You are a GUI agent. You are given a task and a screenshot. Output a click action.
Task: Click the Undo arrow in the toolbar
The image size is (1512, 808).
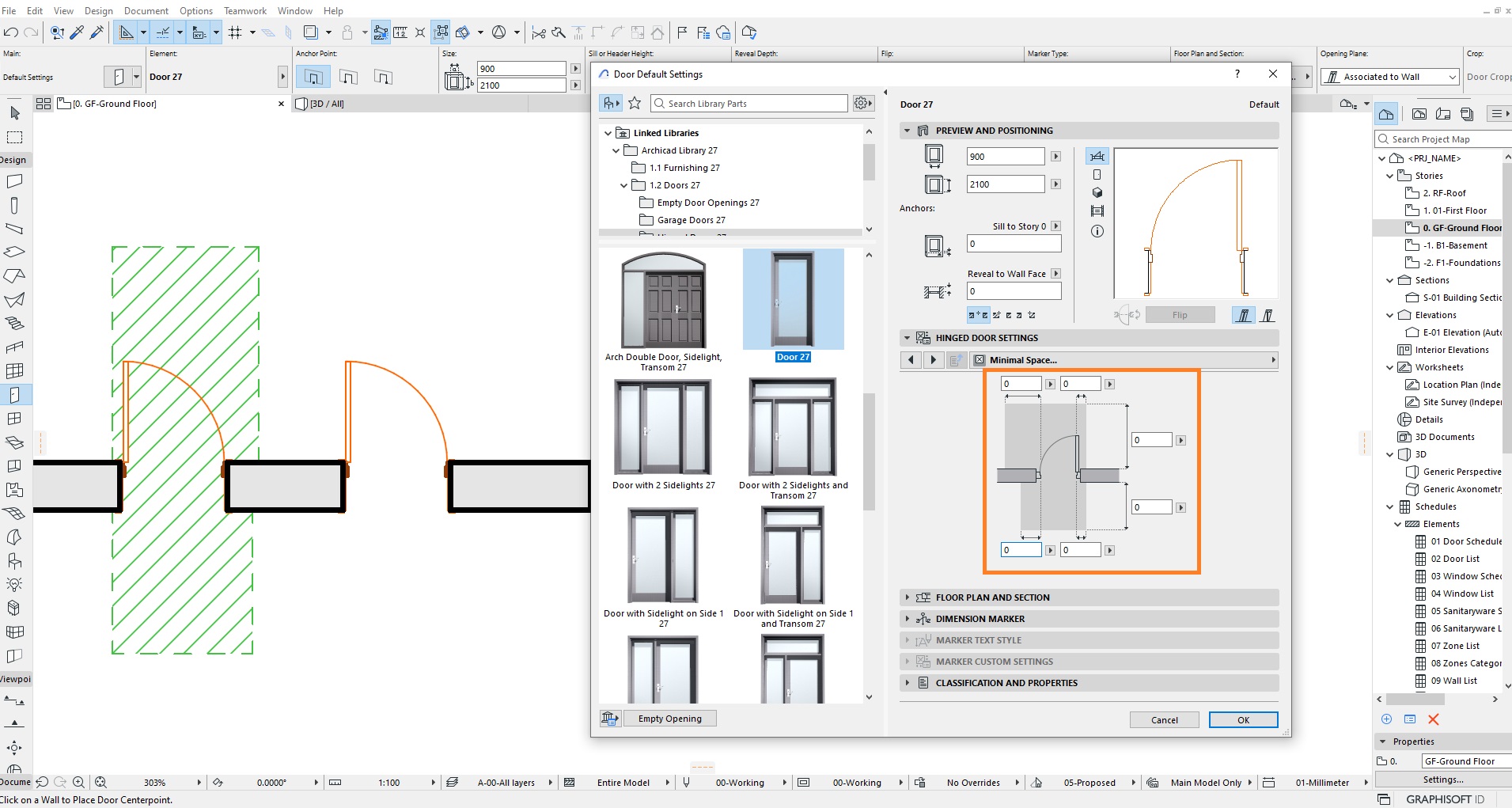tap(11, 32)
